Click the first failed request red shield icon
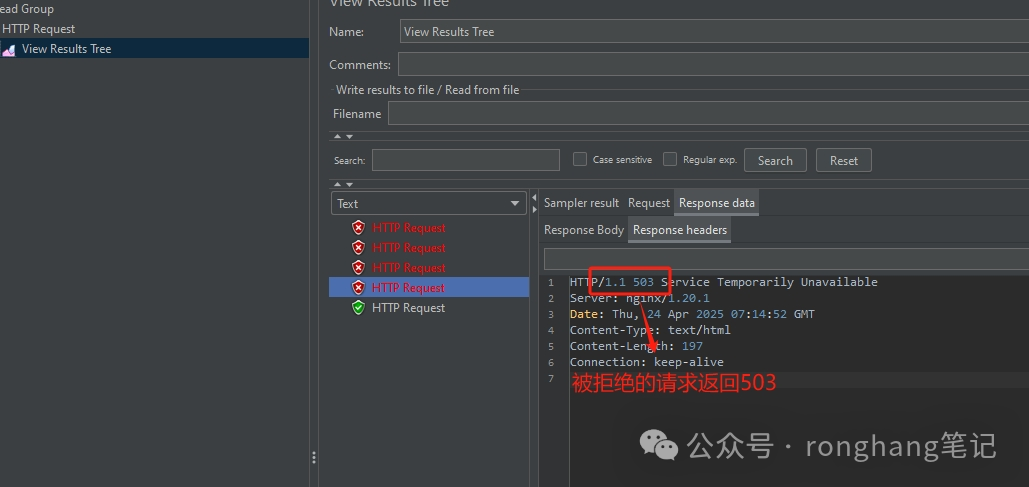Viewport: 1029px width, 487px height. pyautogui.click(x=358, y=228)
